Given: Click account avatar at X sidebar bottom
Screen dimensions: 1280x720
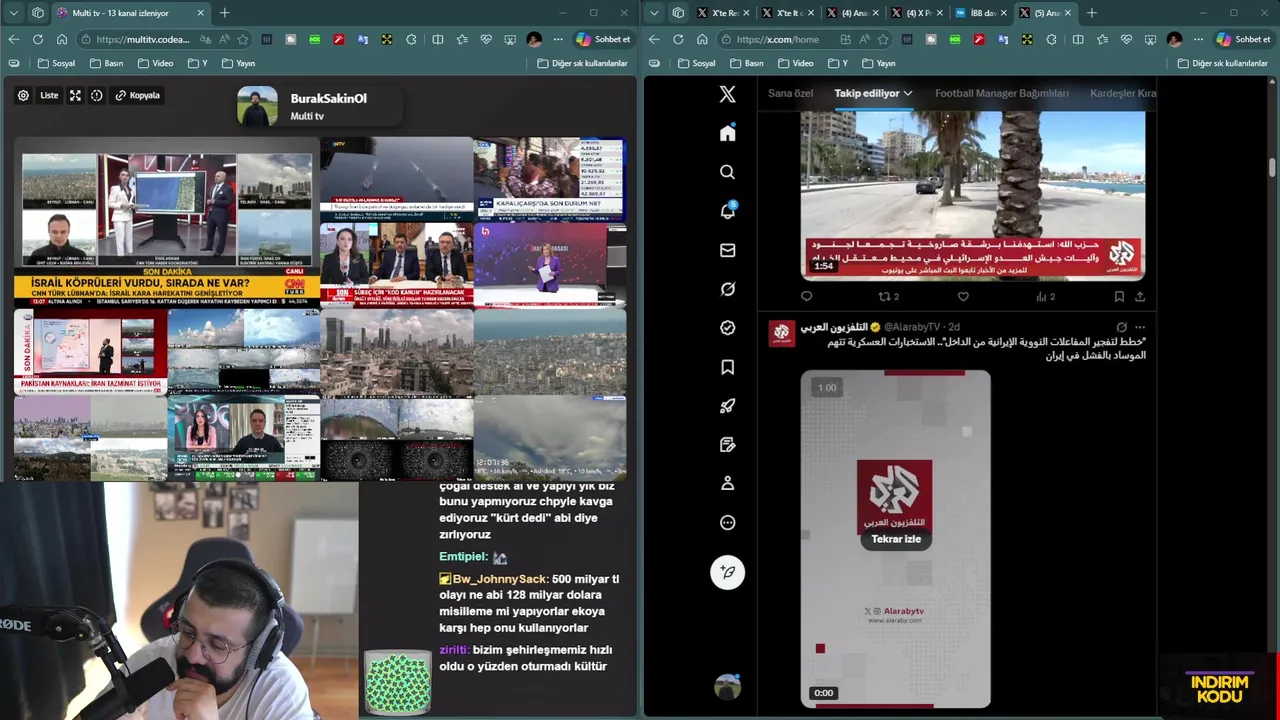Looking at the screenshot, I should click(x=728, y=687).
